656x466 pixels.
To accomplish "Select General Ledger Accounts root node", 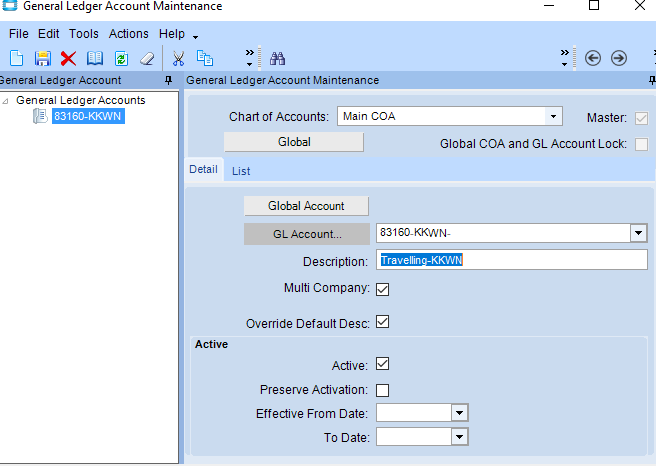I will [81, 100].
